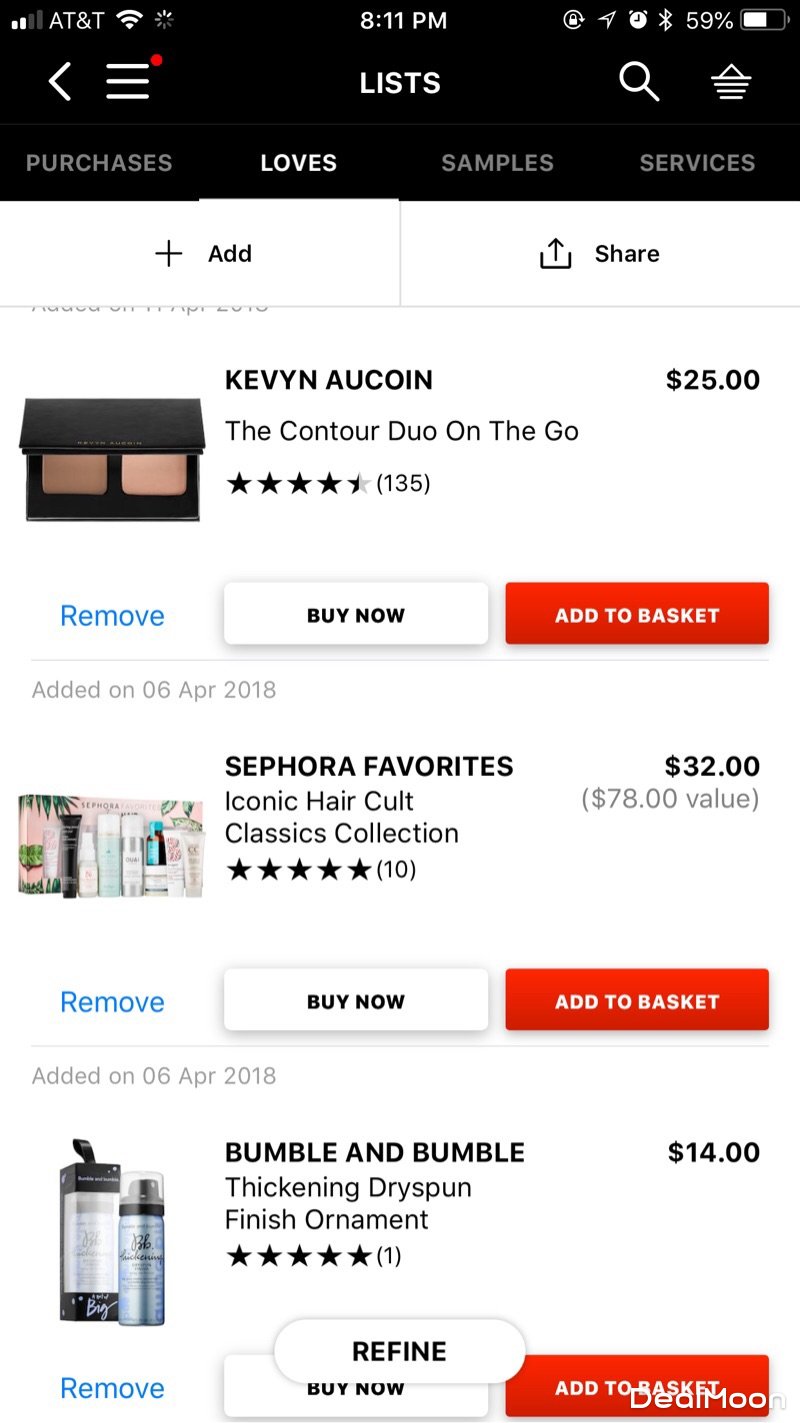Add Kevyn Aucoin Contour Duo to basket

[637, 614]
